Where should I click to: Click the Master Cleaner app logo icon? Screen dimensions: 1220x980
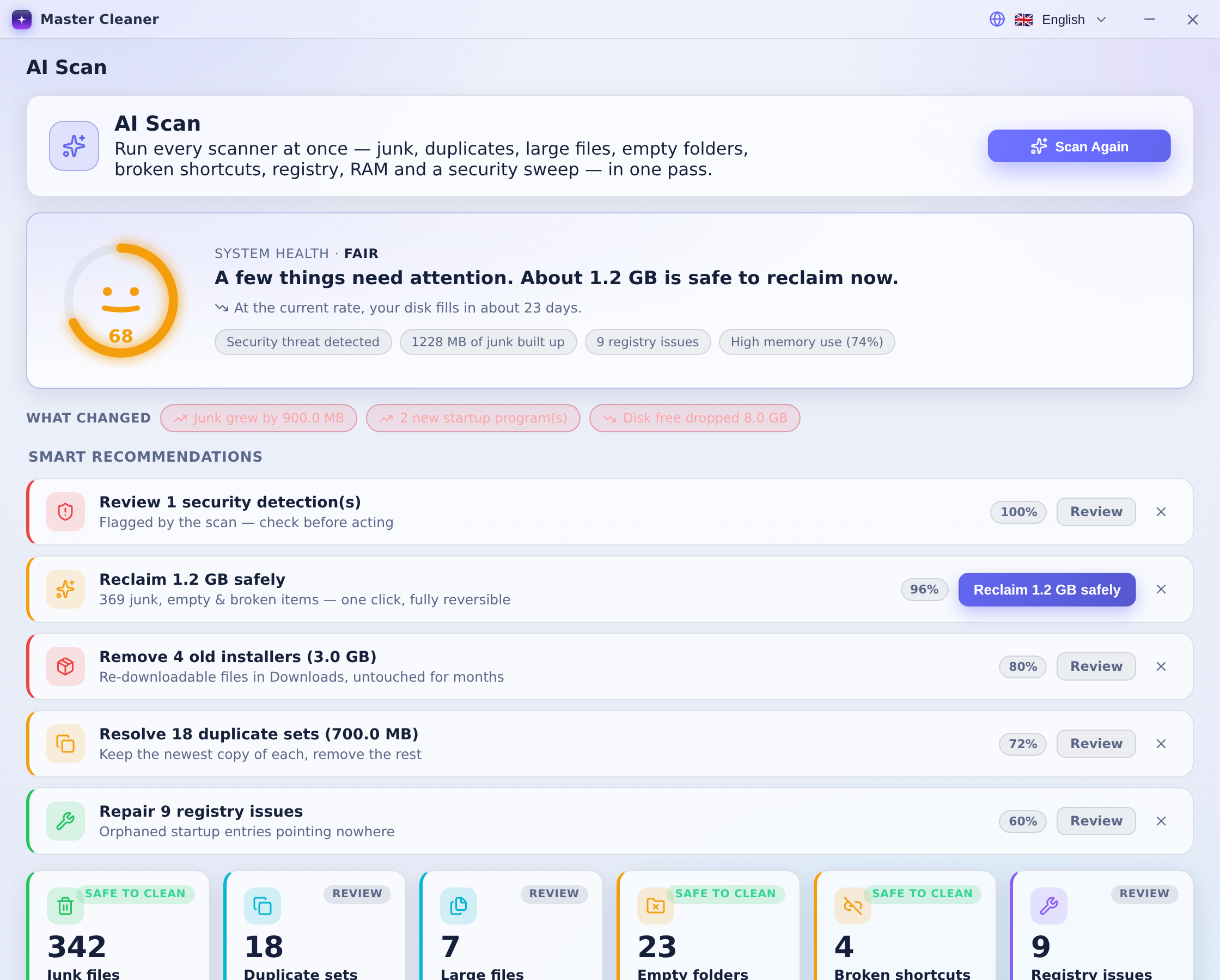[x=21, y=19]
